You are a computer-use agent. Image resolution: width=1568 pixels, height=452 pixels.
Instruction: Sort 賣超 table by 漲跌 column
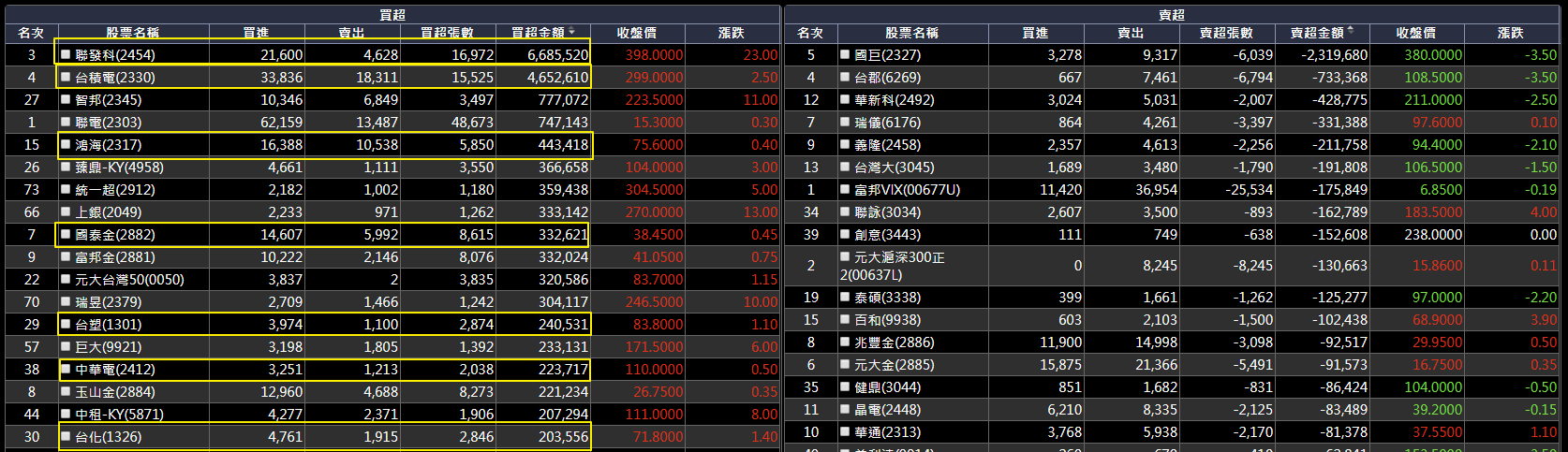coord(1511,33)
